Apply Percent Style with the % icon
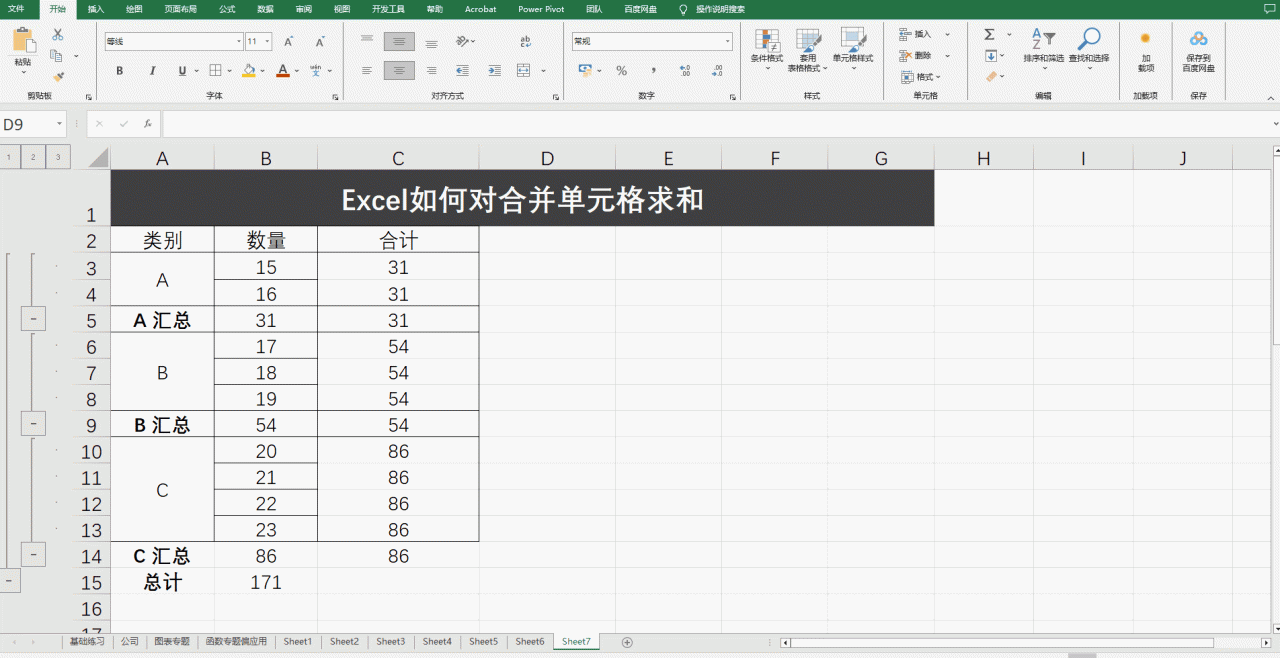 [621, 71]
